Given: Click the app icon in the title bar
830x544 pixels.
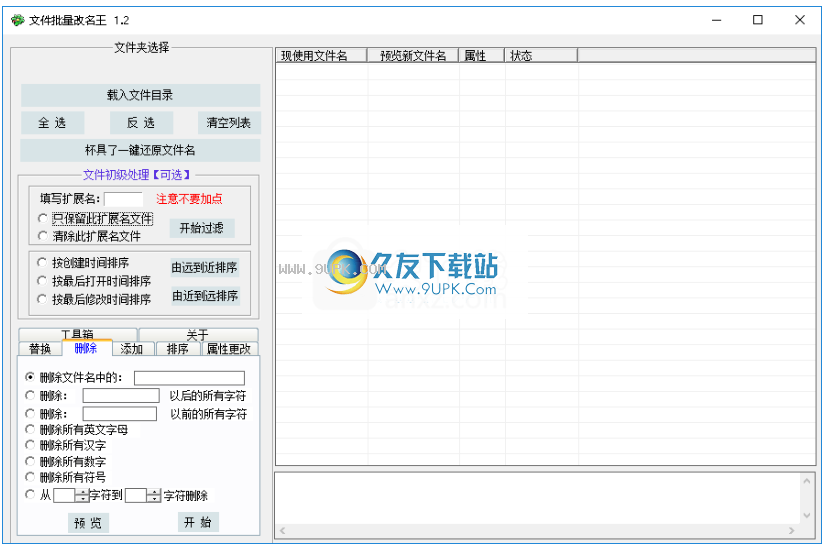Looking at the screenshot, I should (x=17, y=20).
